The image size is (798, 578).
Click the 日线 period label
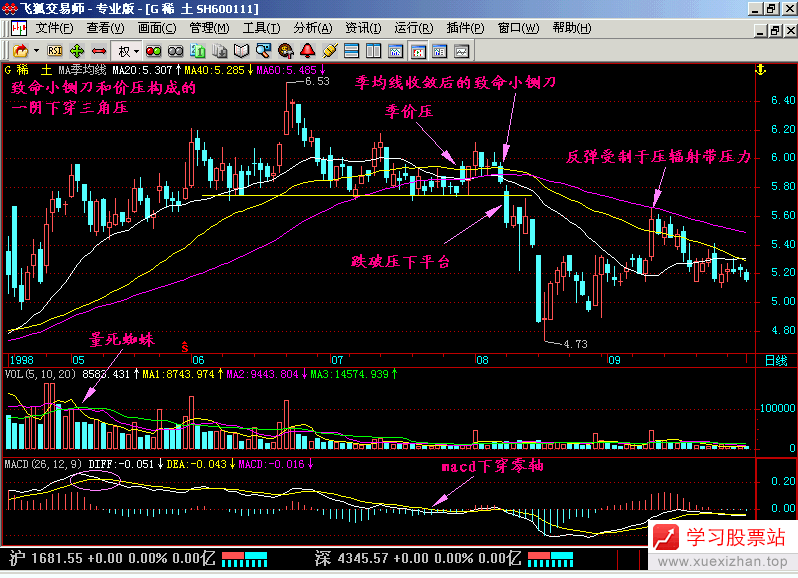click(x=776, y=361)
